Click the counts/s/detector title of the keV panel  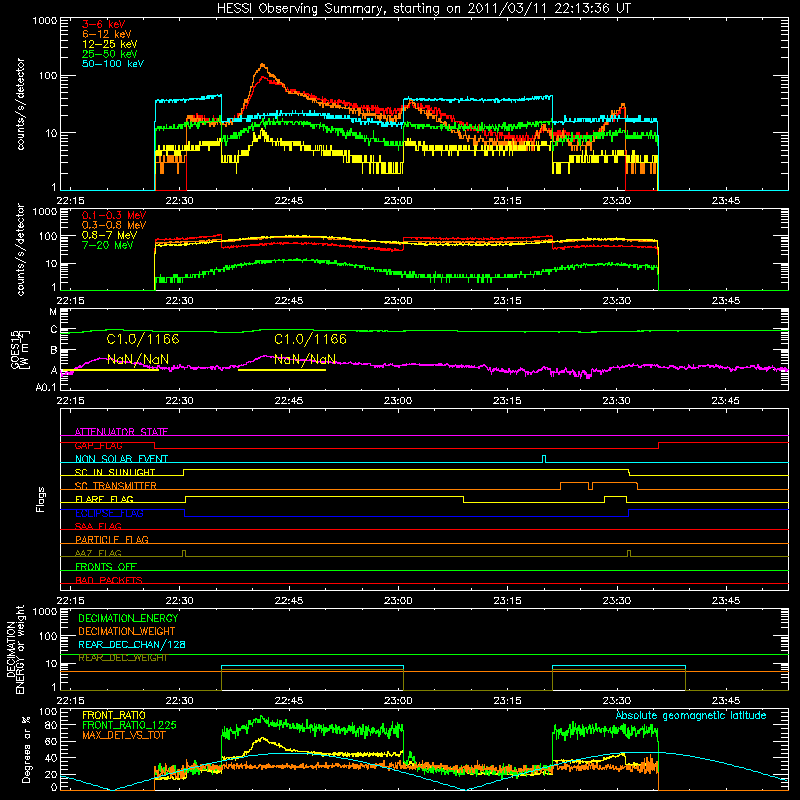click(x=20, y=104)
